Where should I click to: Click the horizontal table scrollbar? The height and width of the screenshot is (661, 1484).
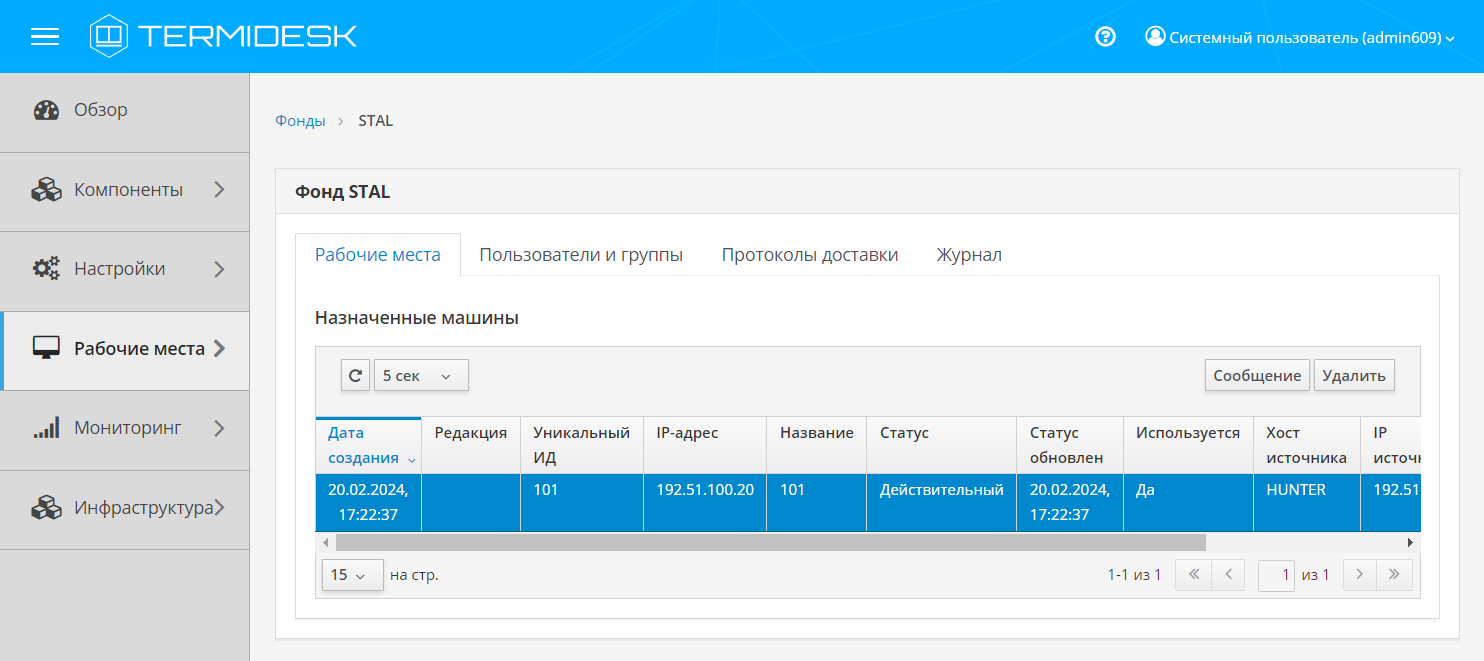pyautogui.click(x=770, y=542)
